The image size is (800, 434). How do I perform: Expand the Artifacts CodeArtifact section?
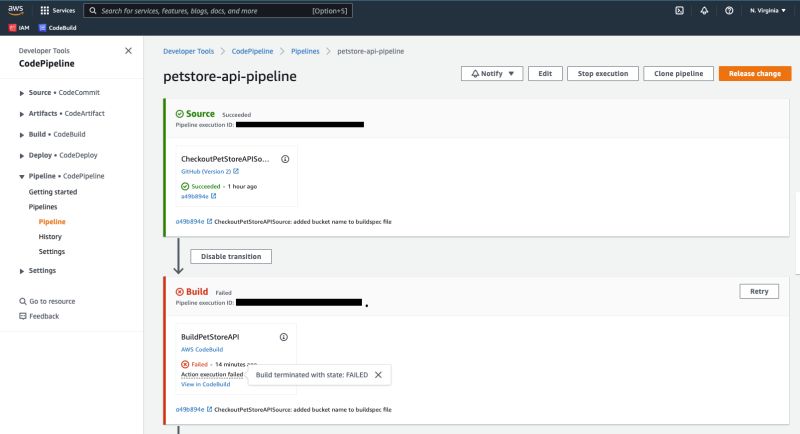click(x=21, y=114)
